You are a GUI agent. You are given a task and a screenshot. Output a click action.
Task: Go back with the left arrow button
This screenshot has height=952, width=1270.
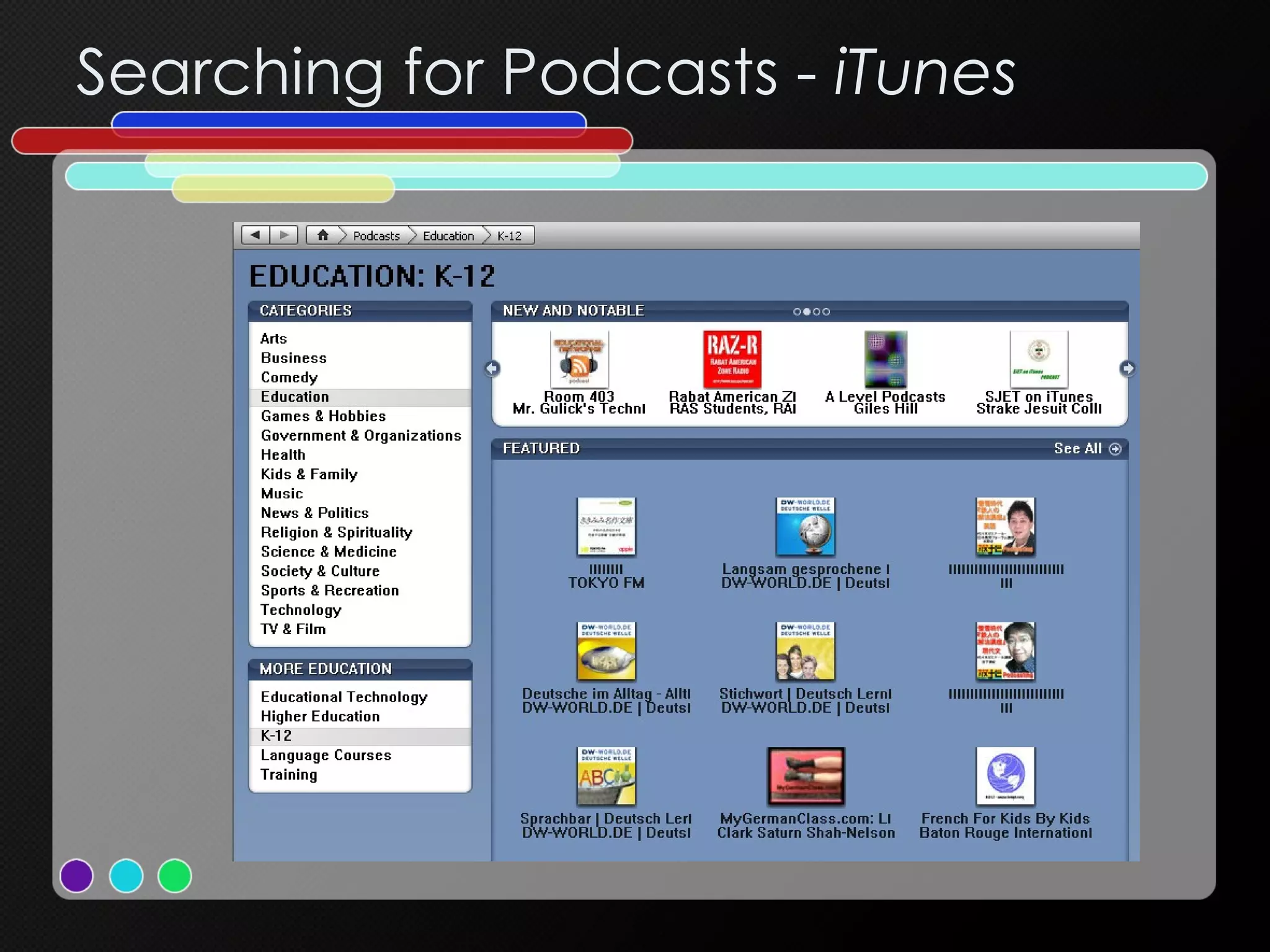pos(255,235)
